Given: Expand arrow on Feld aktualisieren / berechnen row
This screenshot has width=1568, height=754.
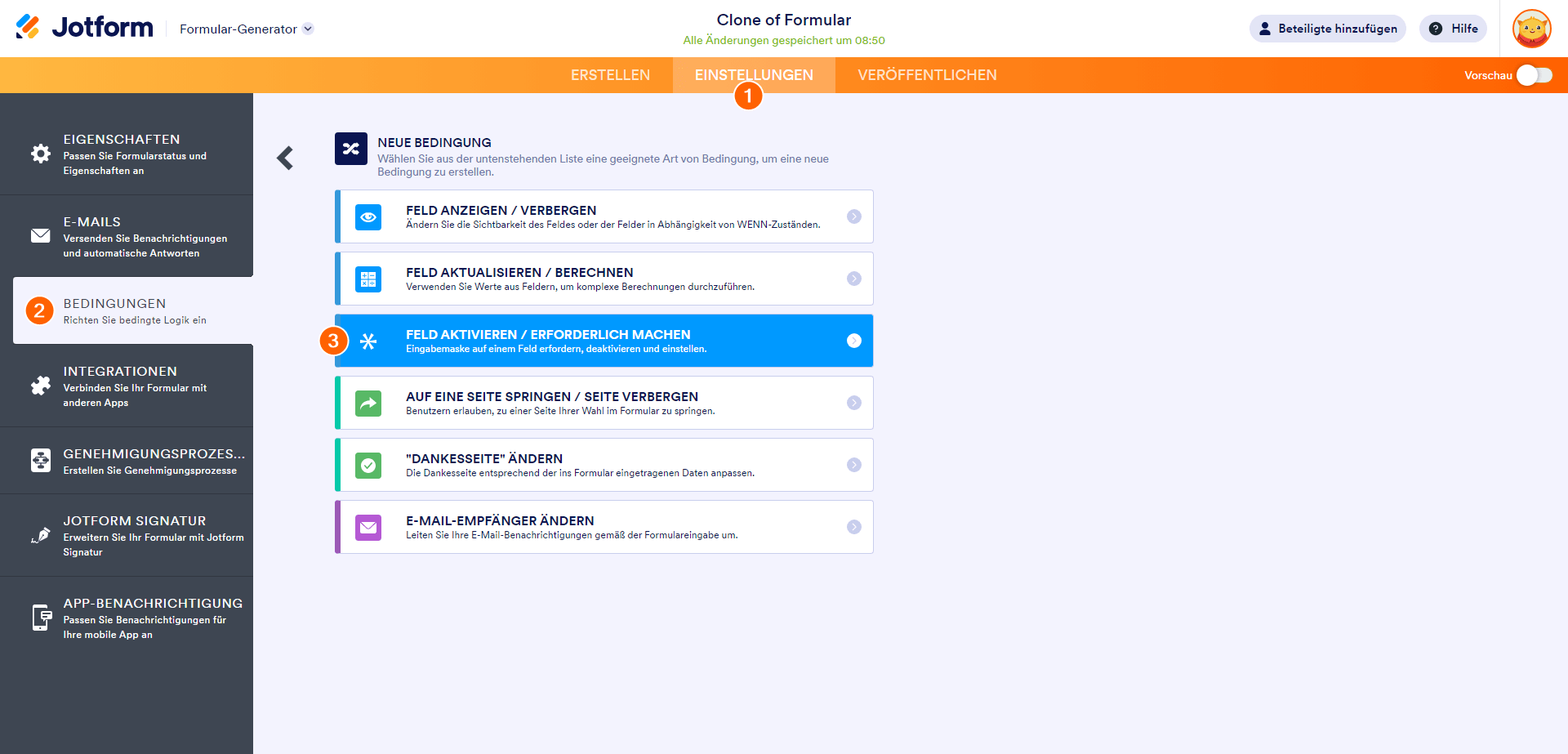Looking at the screenshot, I should coord(853,279).
